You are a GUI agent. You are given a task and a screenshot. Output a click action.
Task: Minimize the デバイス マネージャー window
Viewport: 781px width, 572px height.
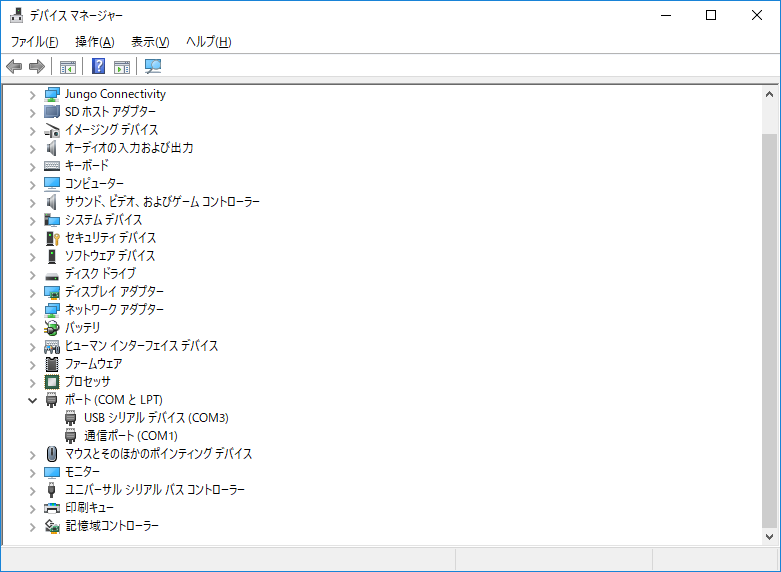(666, 15)
